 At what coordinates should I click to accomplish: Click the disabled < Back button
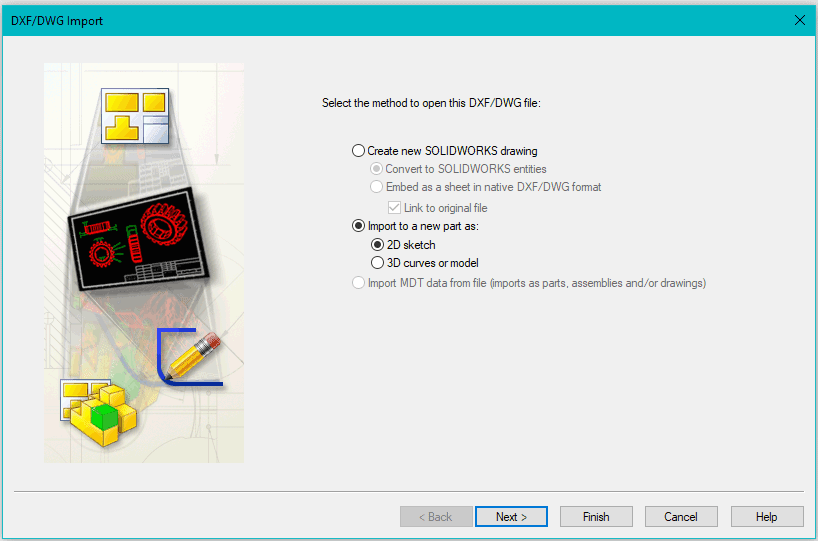pos(436,516)
